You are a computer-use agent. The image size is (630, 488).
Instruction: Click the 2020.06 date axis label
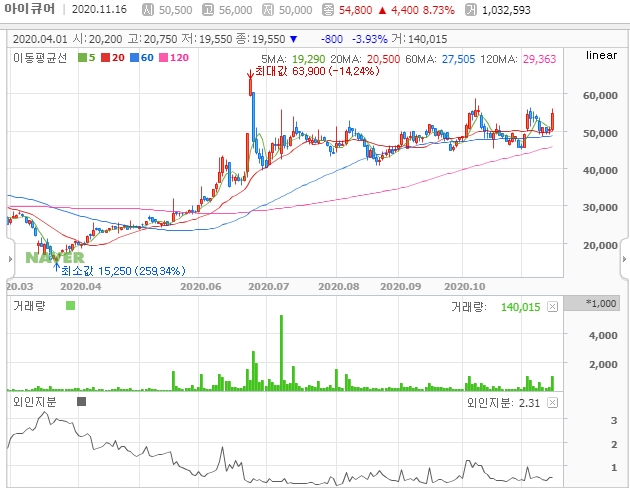click(x=200, y=286)
